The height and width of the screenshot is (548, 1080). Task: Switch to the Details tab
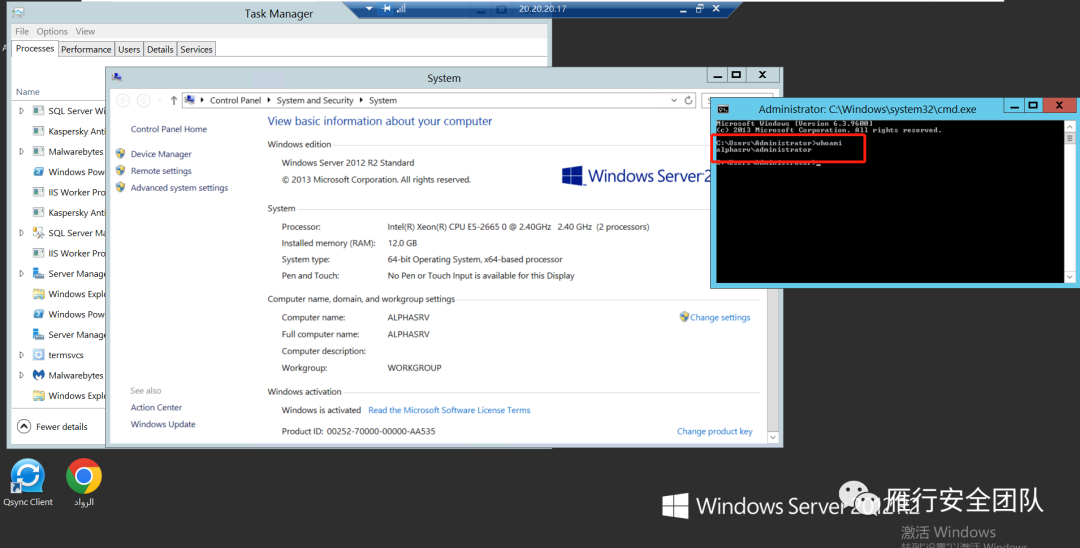160,50
